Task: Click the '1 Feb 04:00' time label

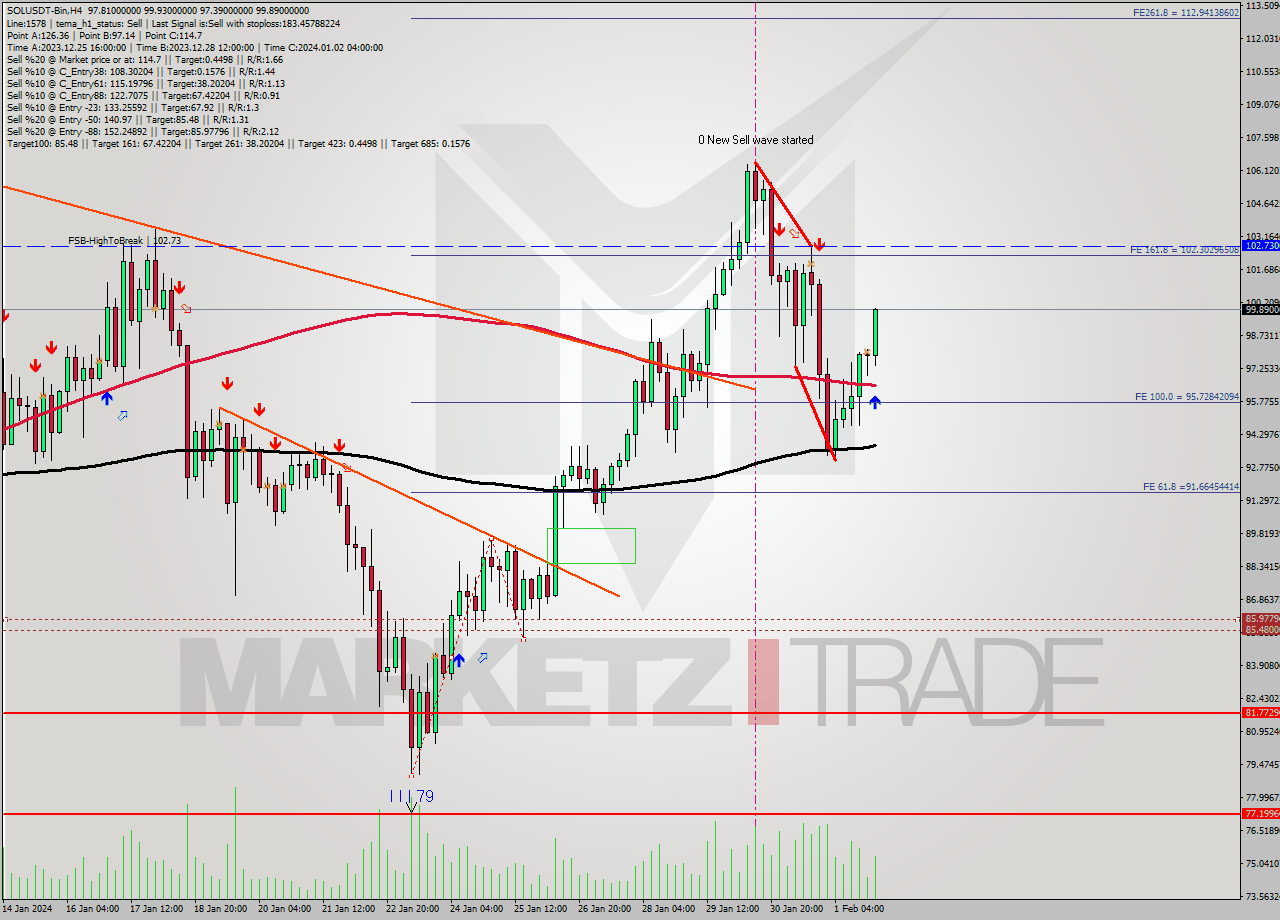Action: point(859,909)
